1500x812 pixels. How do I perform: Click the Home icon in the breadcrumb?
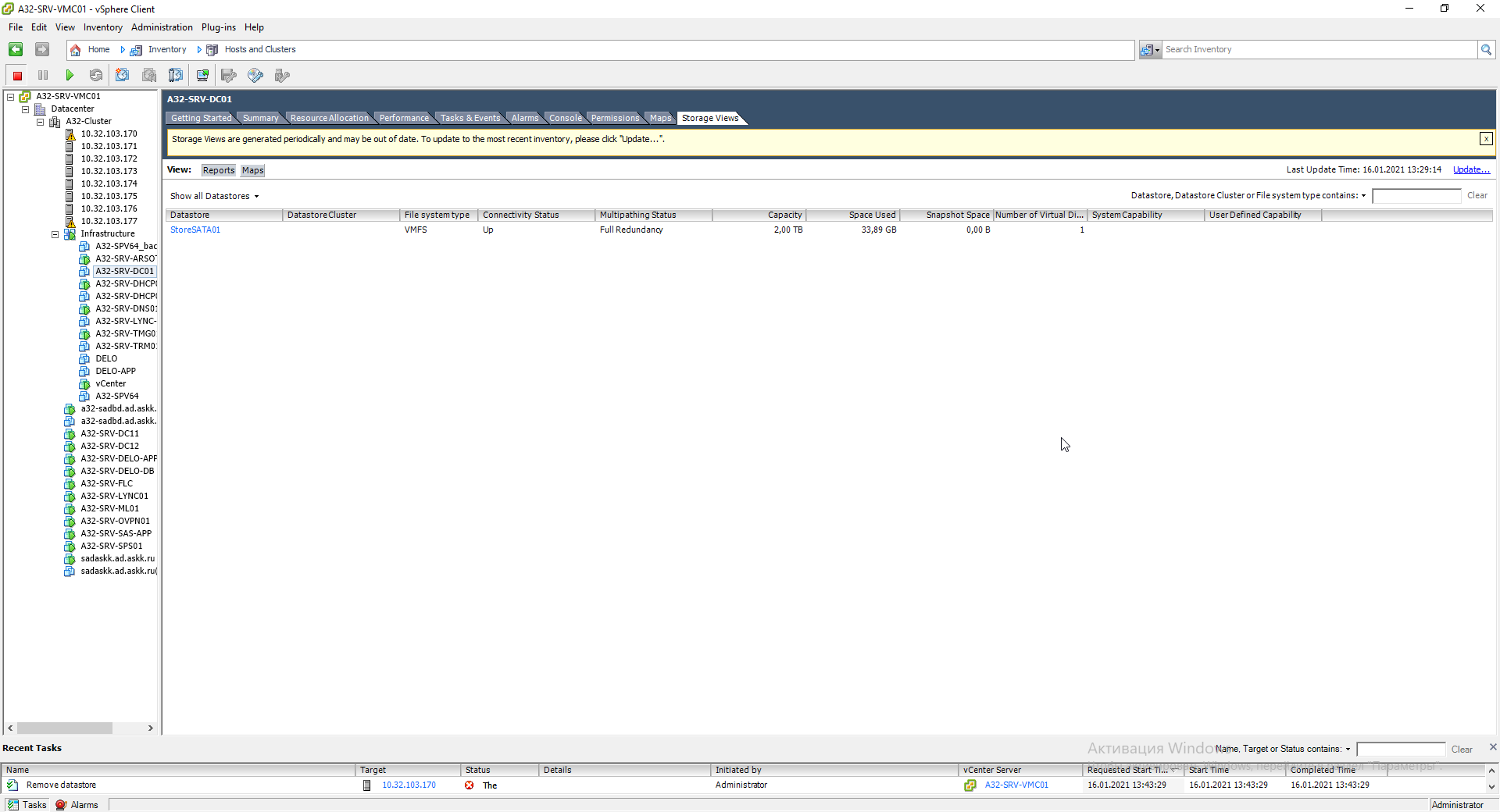[76, 50]
